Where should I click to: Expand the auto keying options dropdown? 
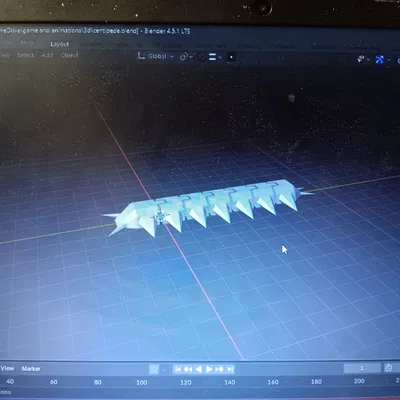164,370
